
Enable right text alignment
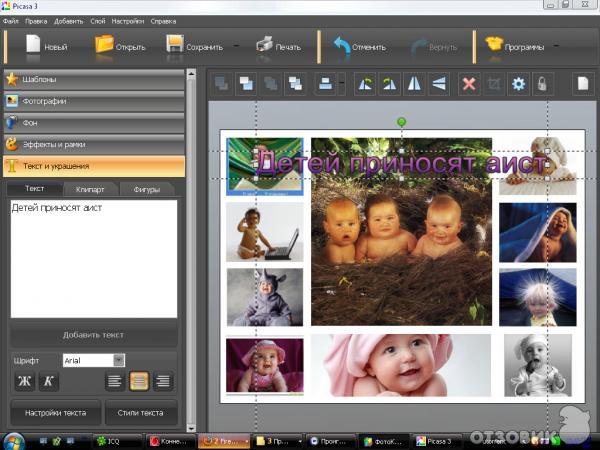[162, 380]
